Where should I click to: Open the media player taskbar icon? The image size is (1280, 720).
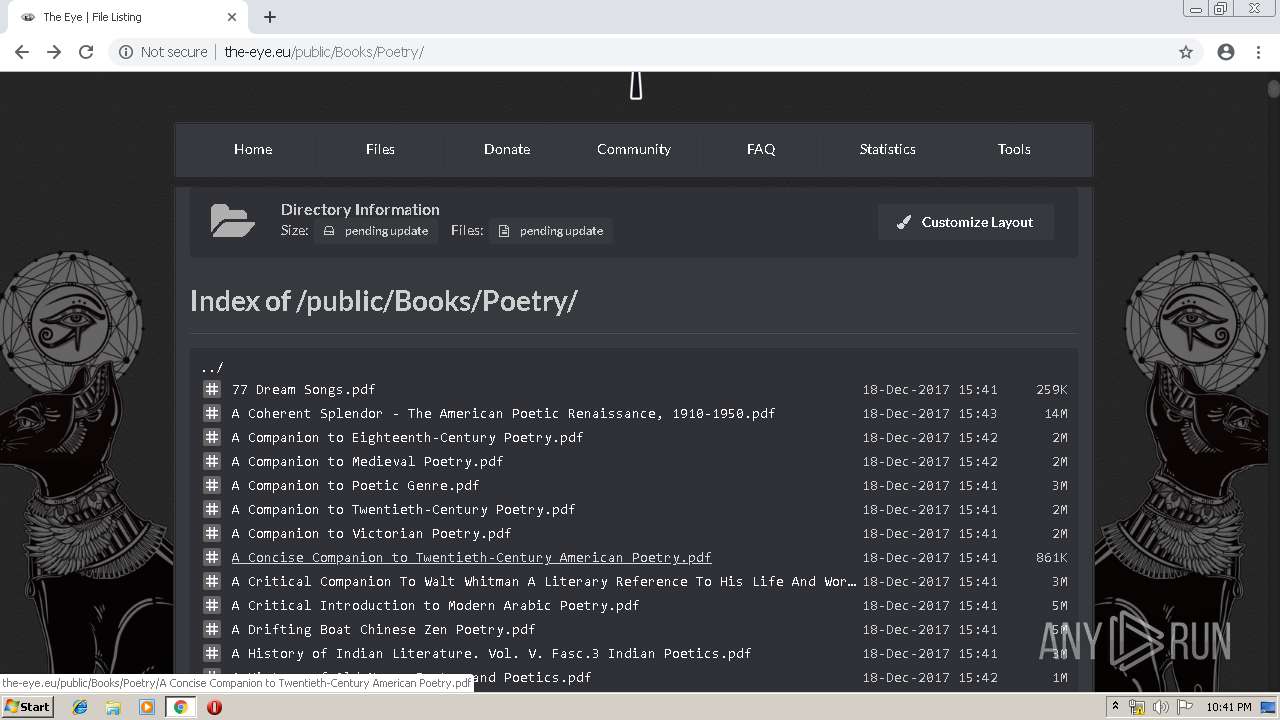tap(147, 707)
